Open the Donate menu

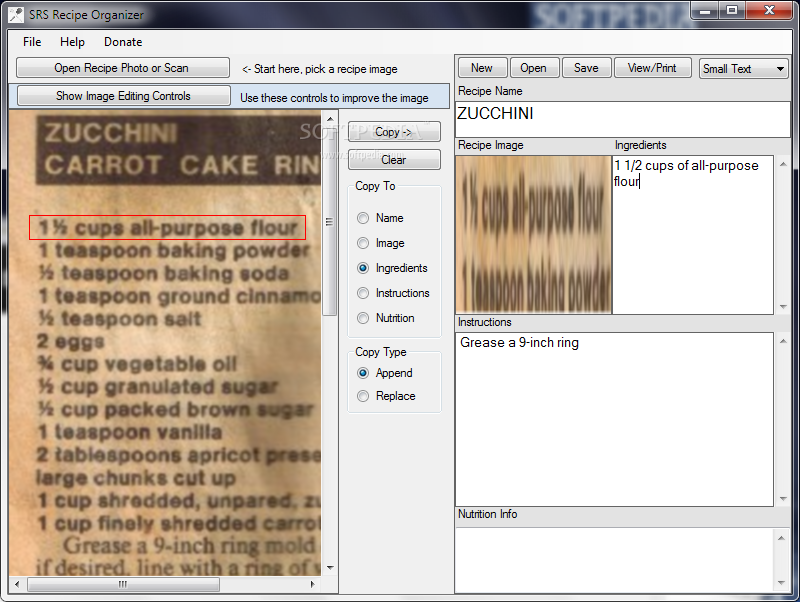coord(123,42)
